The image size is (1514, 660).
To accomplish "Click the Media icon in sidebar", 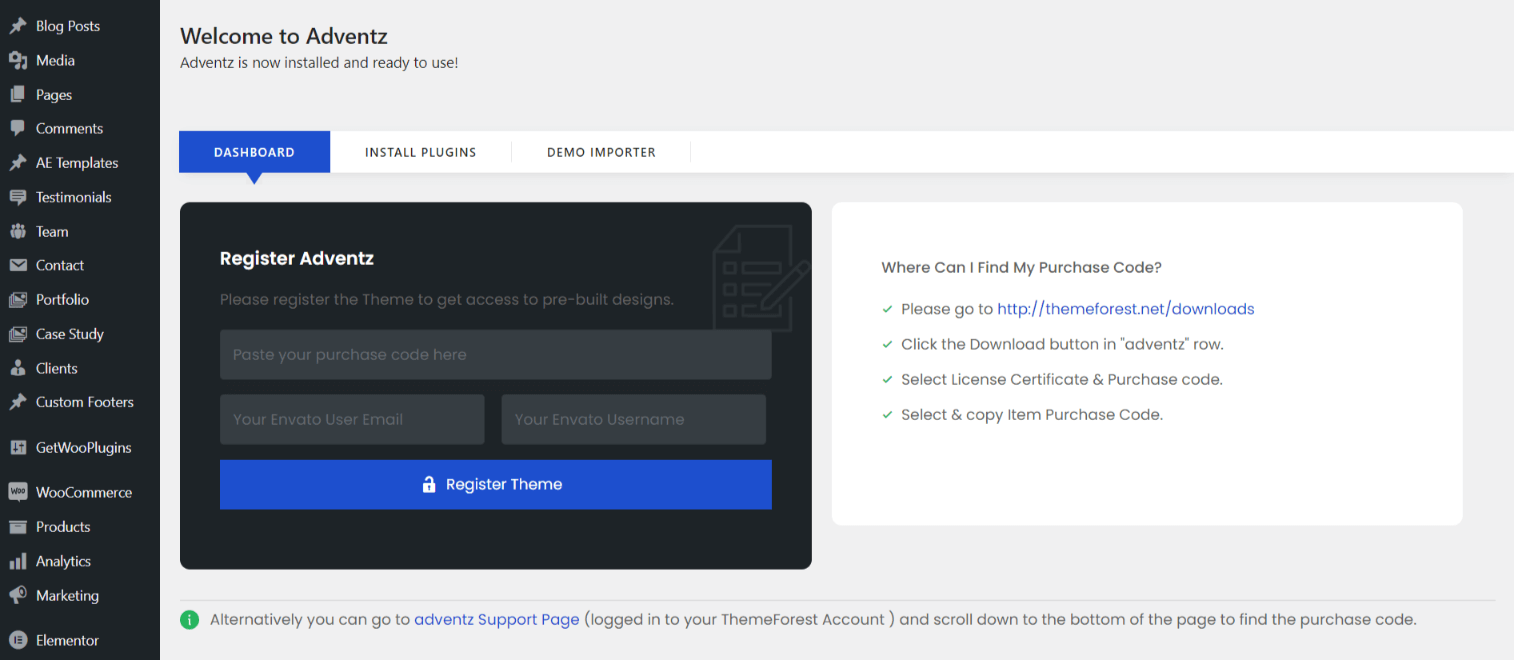I will coord(17,61).
